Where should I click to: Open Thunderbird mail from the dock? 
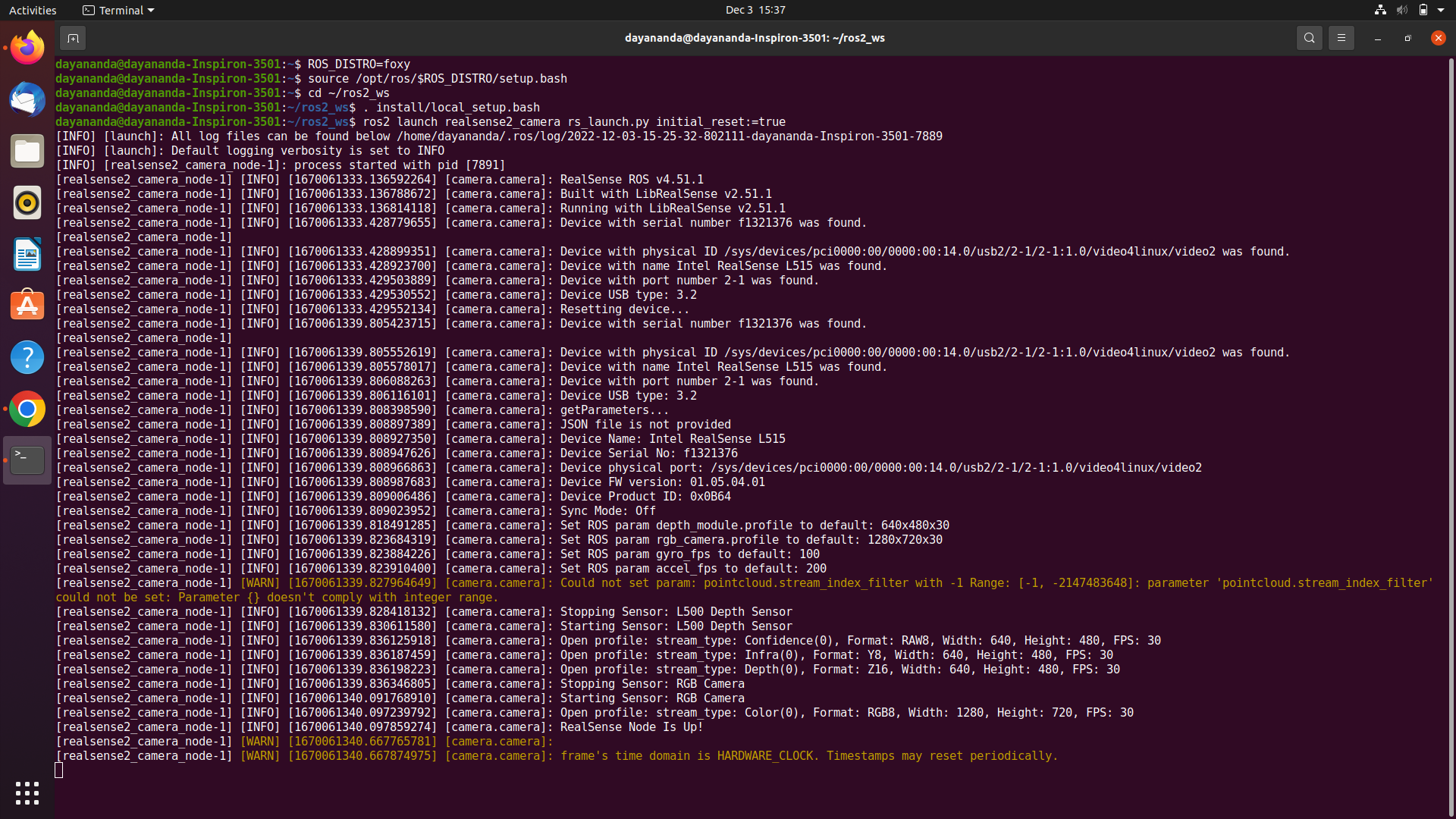[27, 99]
